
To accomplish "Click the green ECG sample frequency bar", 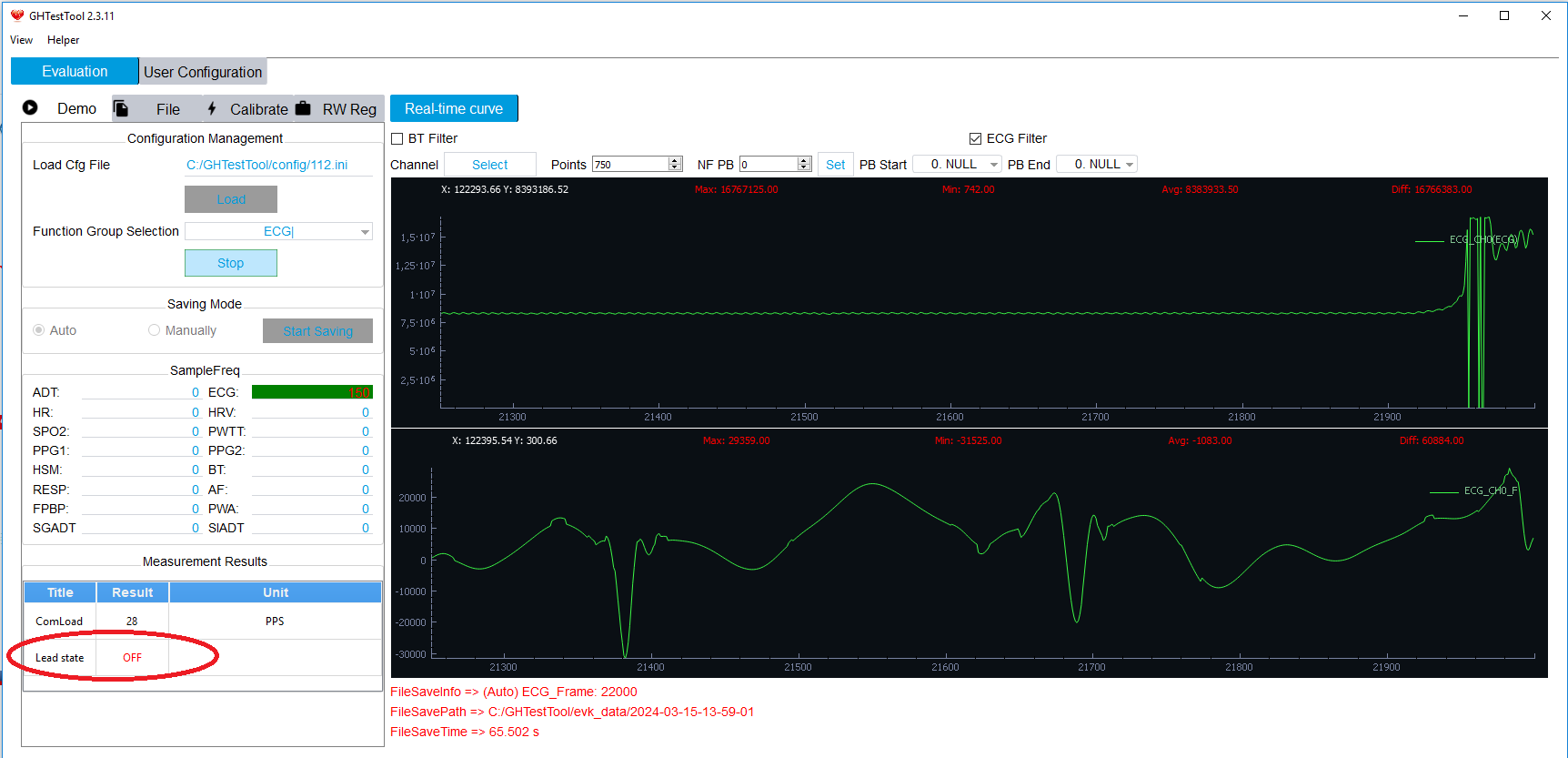I will 311,392.
